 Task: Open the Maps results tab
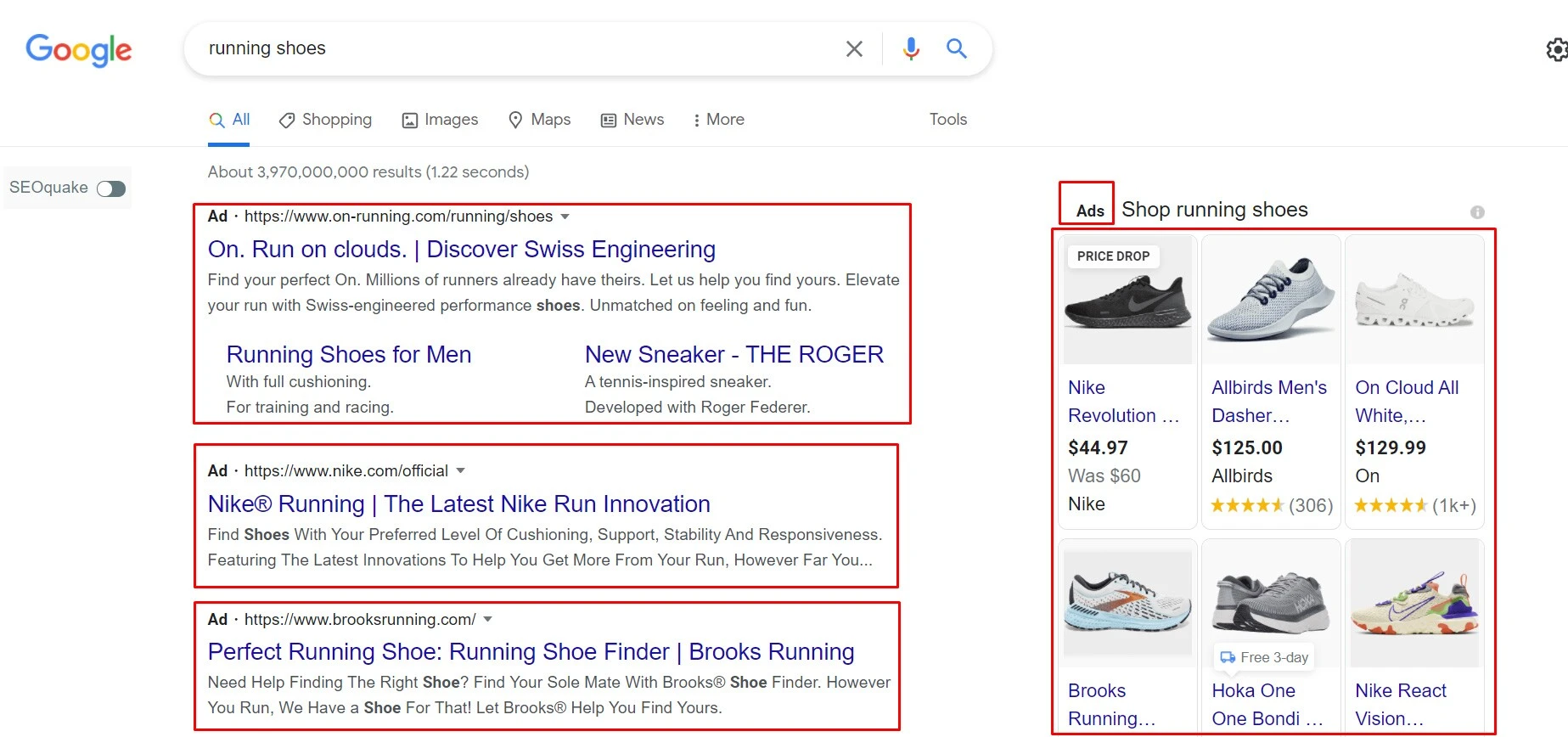(x=539, y=120)
